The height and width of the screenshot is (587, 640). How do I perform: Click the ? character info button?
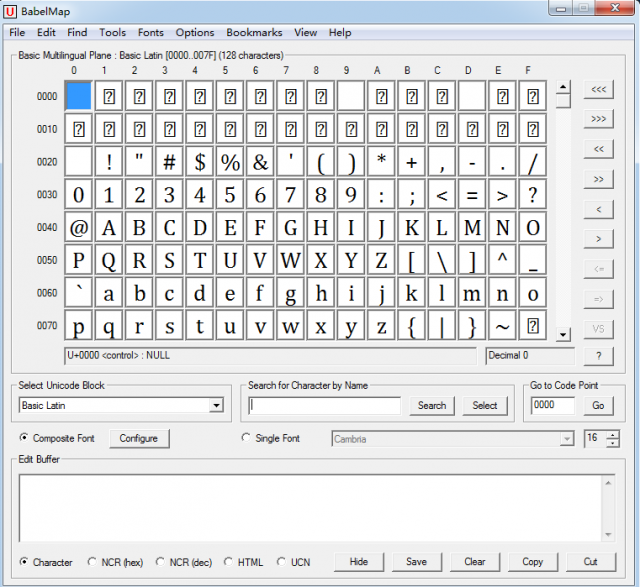point(598,356)
